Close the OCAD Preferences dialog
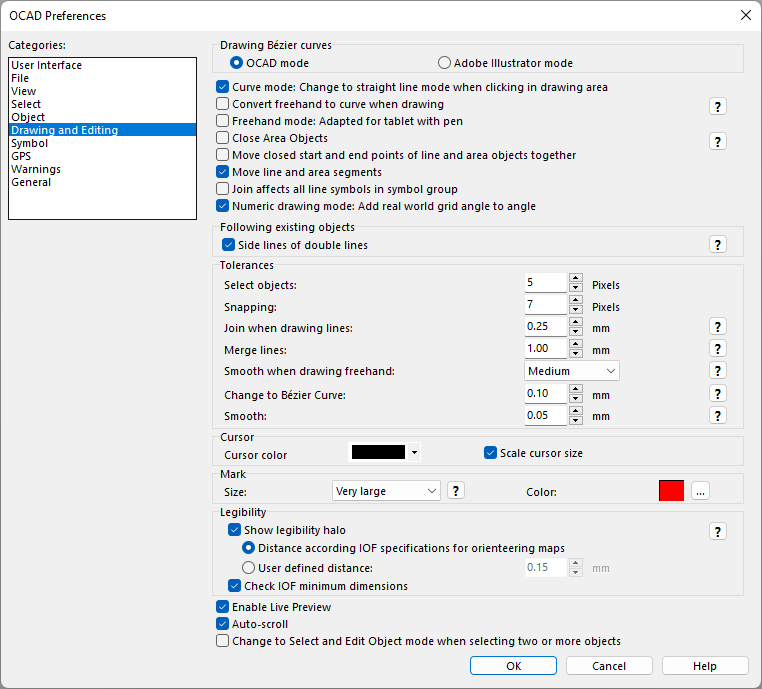Viewport: 762px width, 689px height. tap(745, 16)
